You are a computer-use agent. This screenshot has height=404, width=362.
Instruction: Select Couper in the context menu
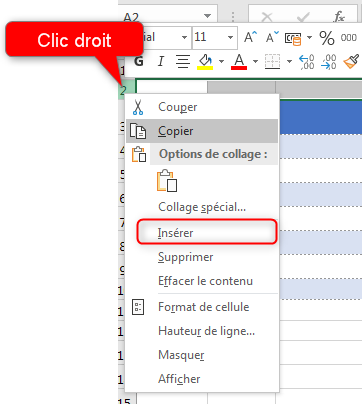tap(202, 107)
